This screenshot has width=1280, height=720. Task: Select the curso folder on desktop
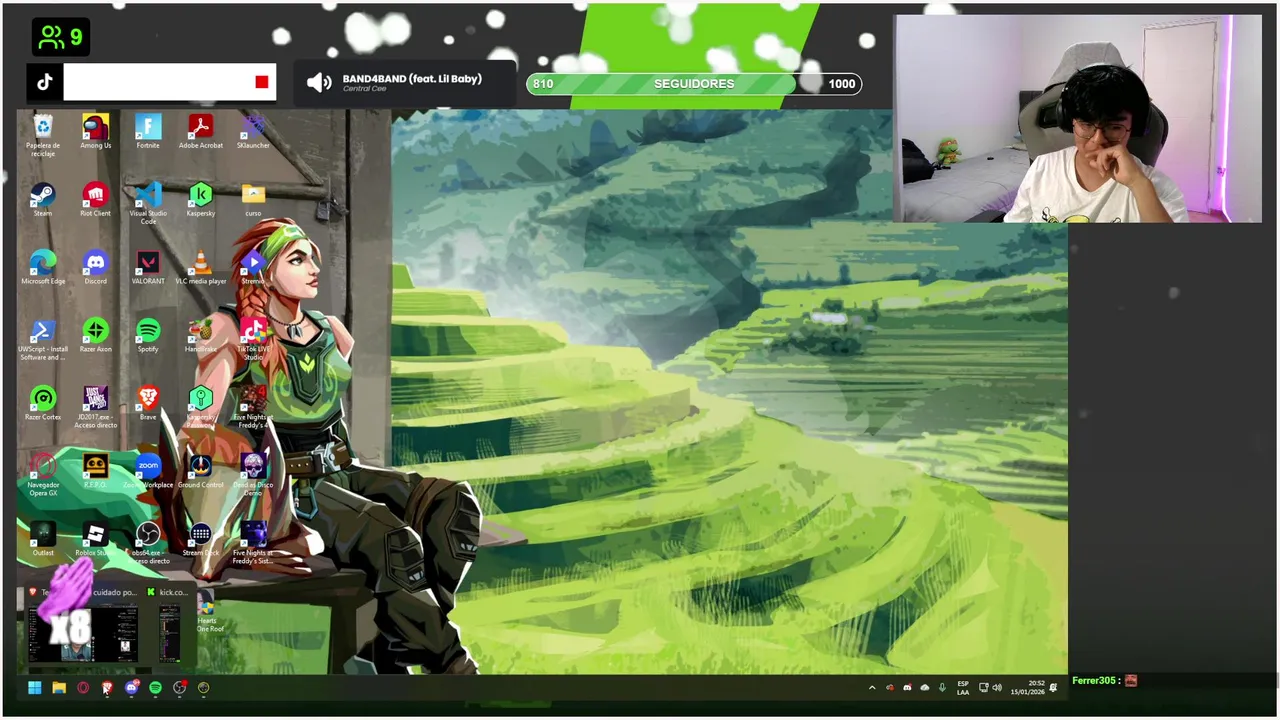point(253,200)
